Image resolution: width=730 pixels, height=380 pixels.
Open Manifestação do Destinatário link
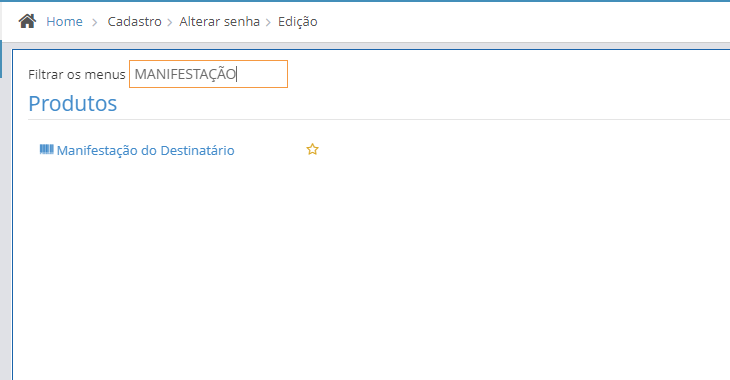(x=145, y=150)
